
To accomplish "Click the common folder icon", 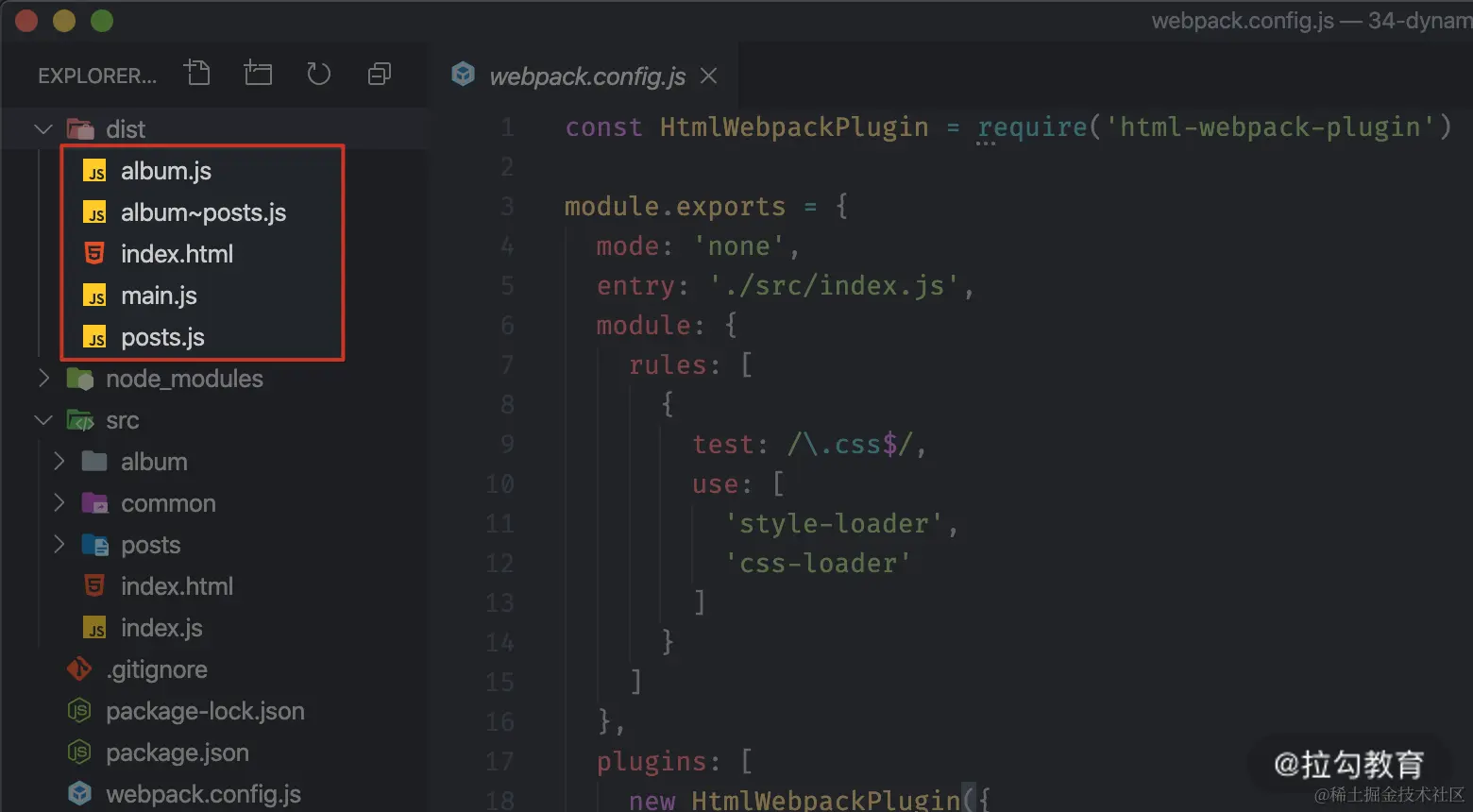I will click(94, 503).
